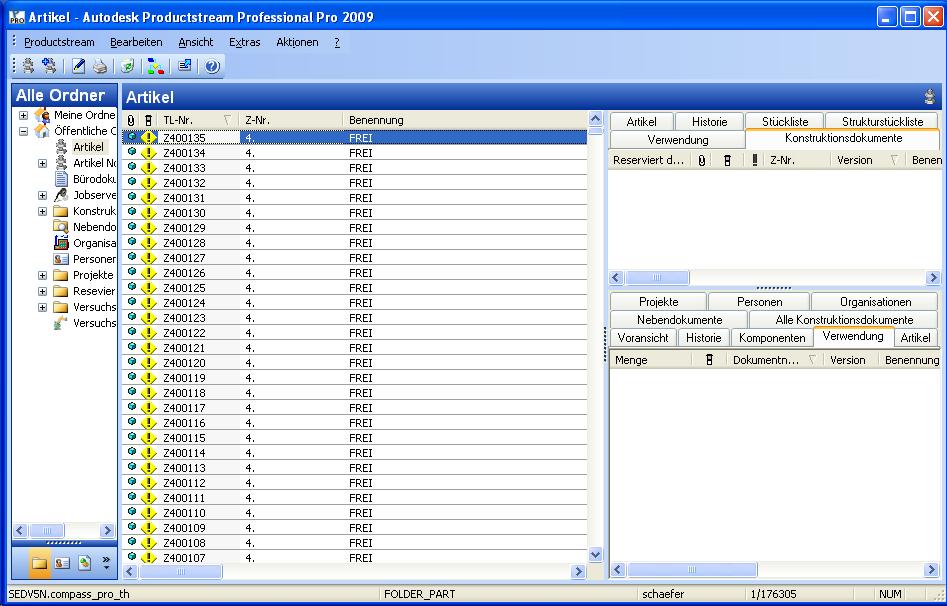Viewport: 947px width, 606px height.
Task: Open the Projekte tab in lower panel
Action: pyautogui.click(x=658, y=301)
